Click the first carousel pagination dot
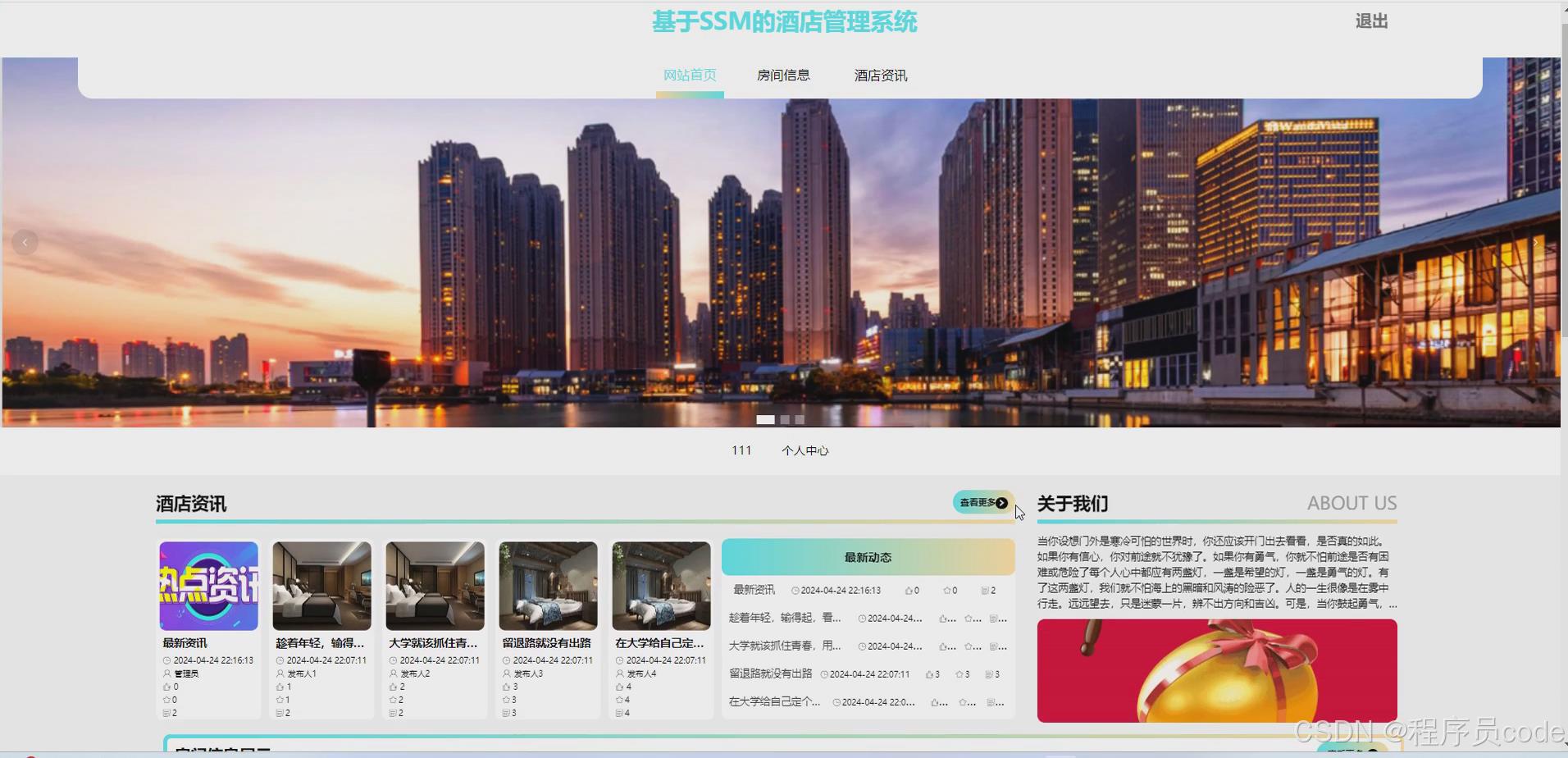The height and width of the screenshot is (758, 1568). [766, 419]
